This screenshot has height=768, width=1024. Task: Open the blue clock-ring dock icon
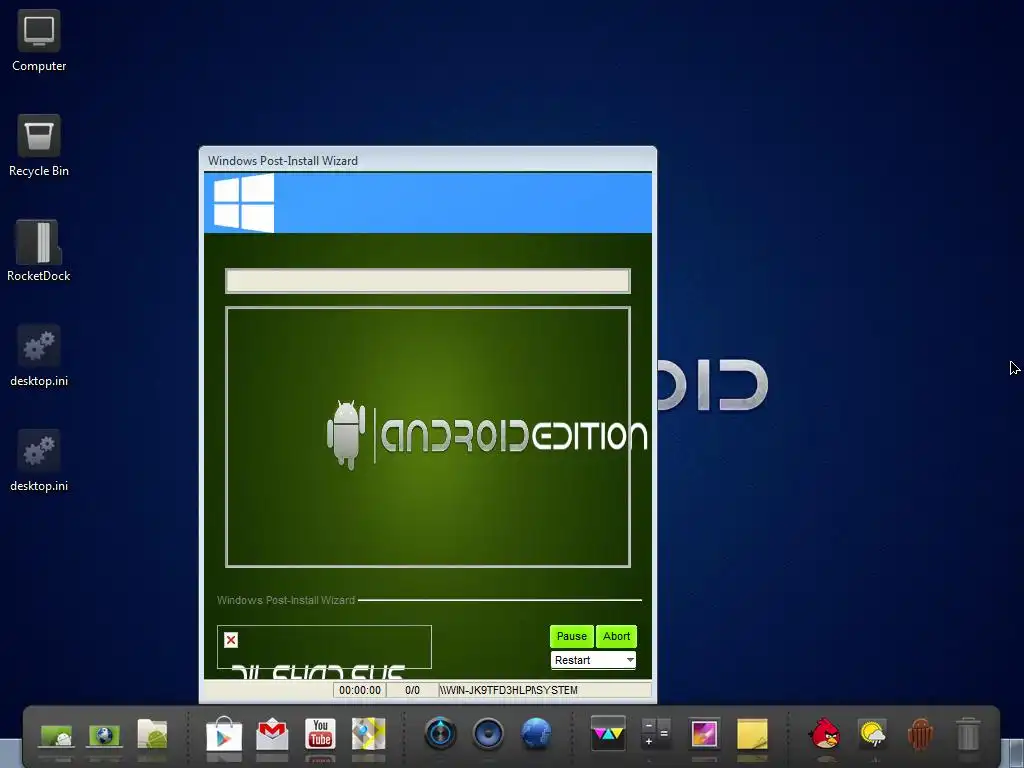click(x=440, y=734)
